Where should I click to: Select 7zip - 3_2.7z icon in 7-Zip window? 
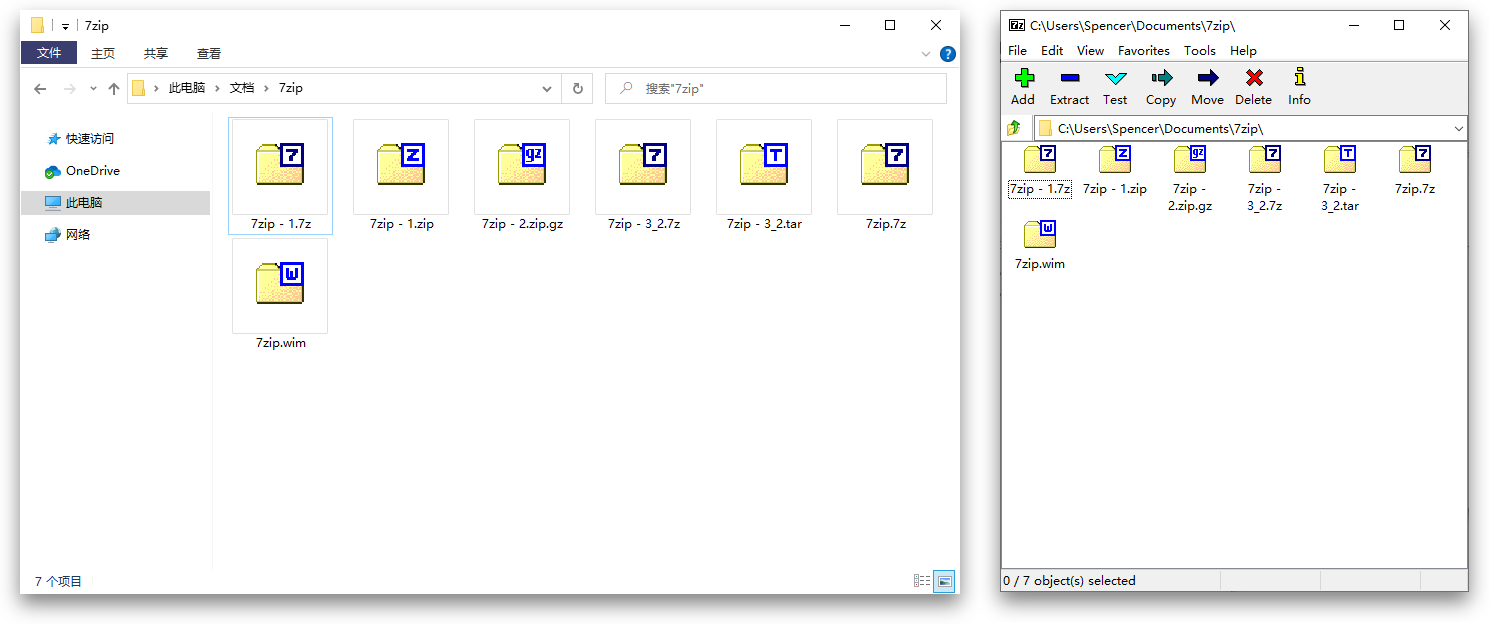pyautogui.click(x=1265, y=159)
